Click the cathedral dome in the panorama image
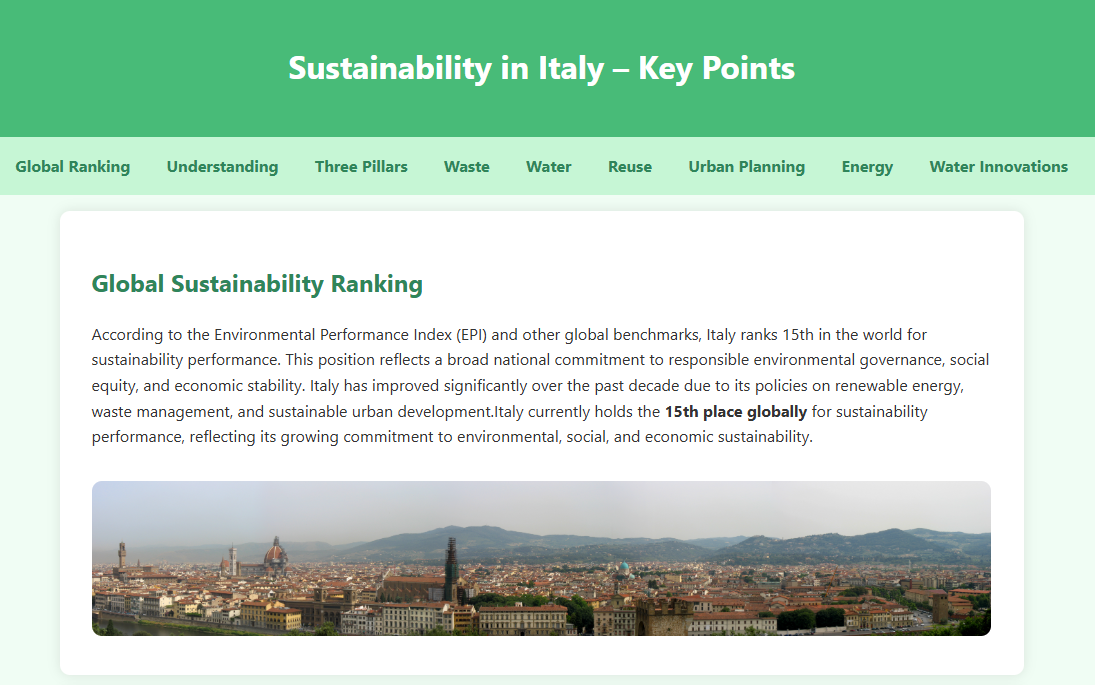This screenshot has height=685, width=1095. (x=275, y=553)
